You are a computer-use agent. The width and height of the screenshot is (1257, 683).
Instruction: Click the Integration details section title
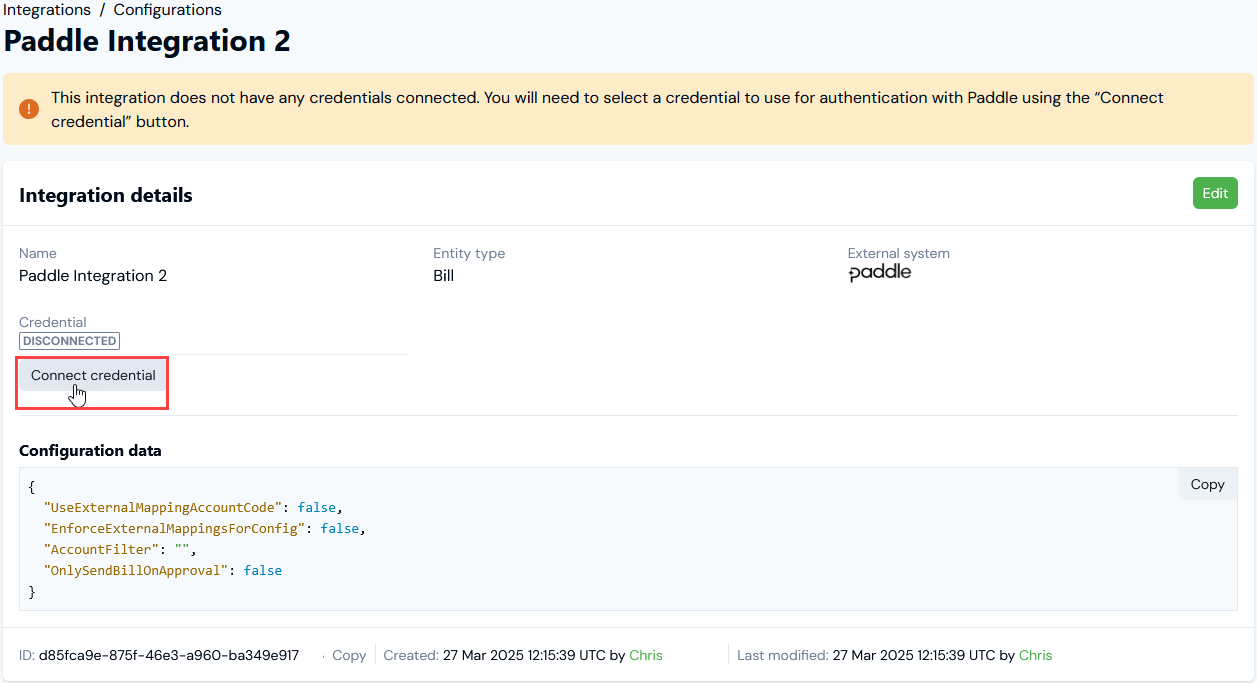click(106, 195)
